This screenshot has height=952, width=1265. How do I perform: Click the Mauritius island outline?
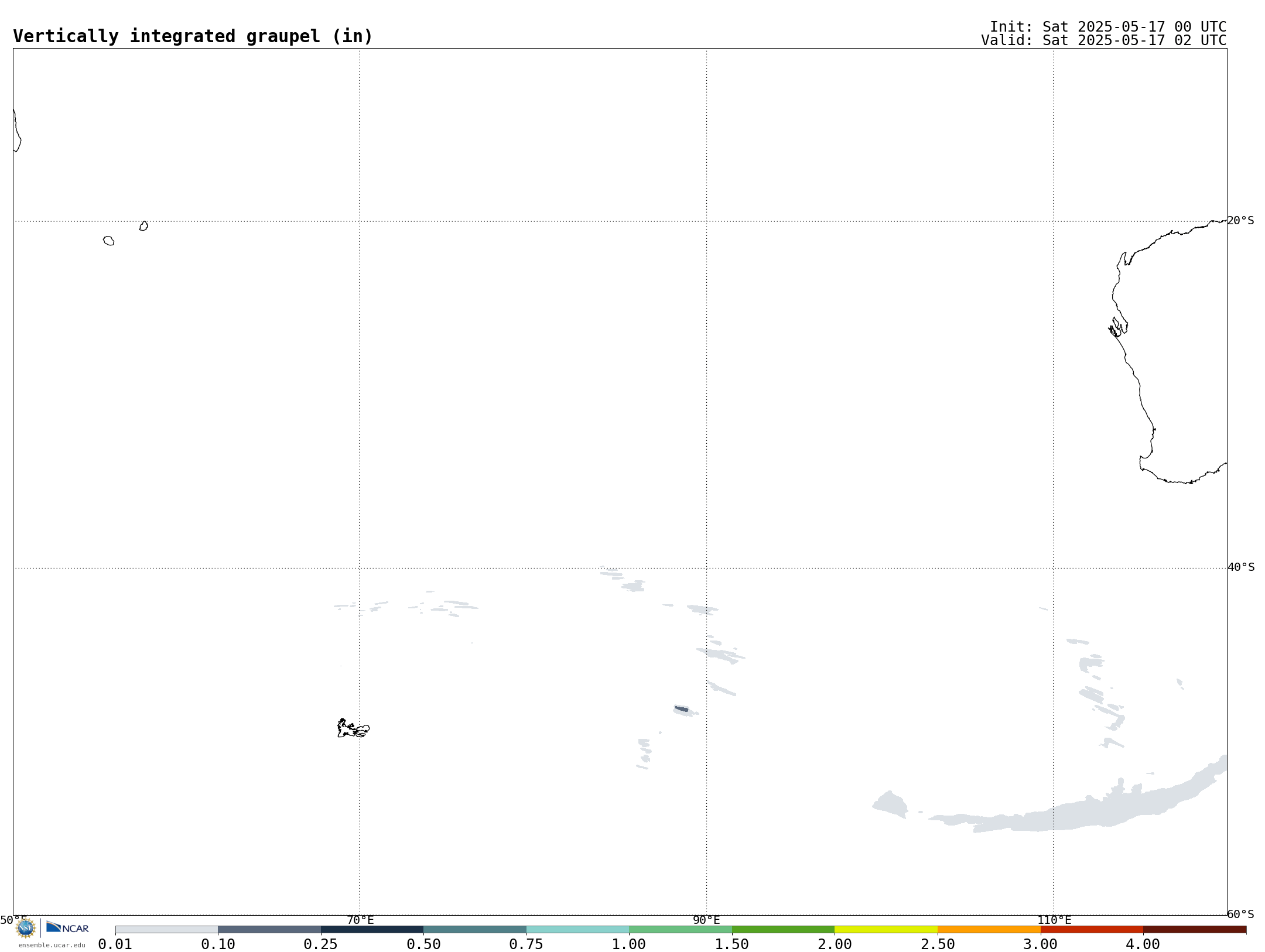[143, 226]
